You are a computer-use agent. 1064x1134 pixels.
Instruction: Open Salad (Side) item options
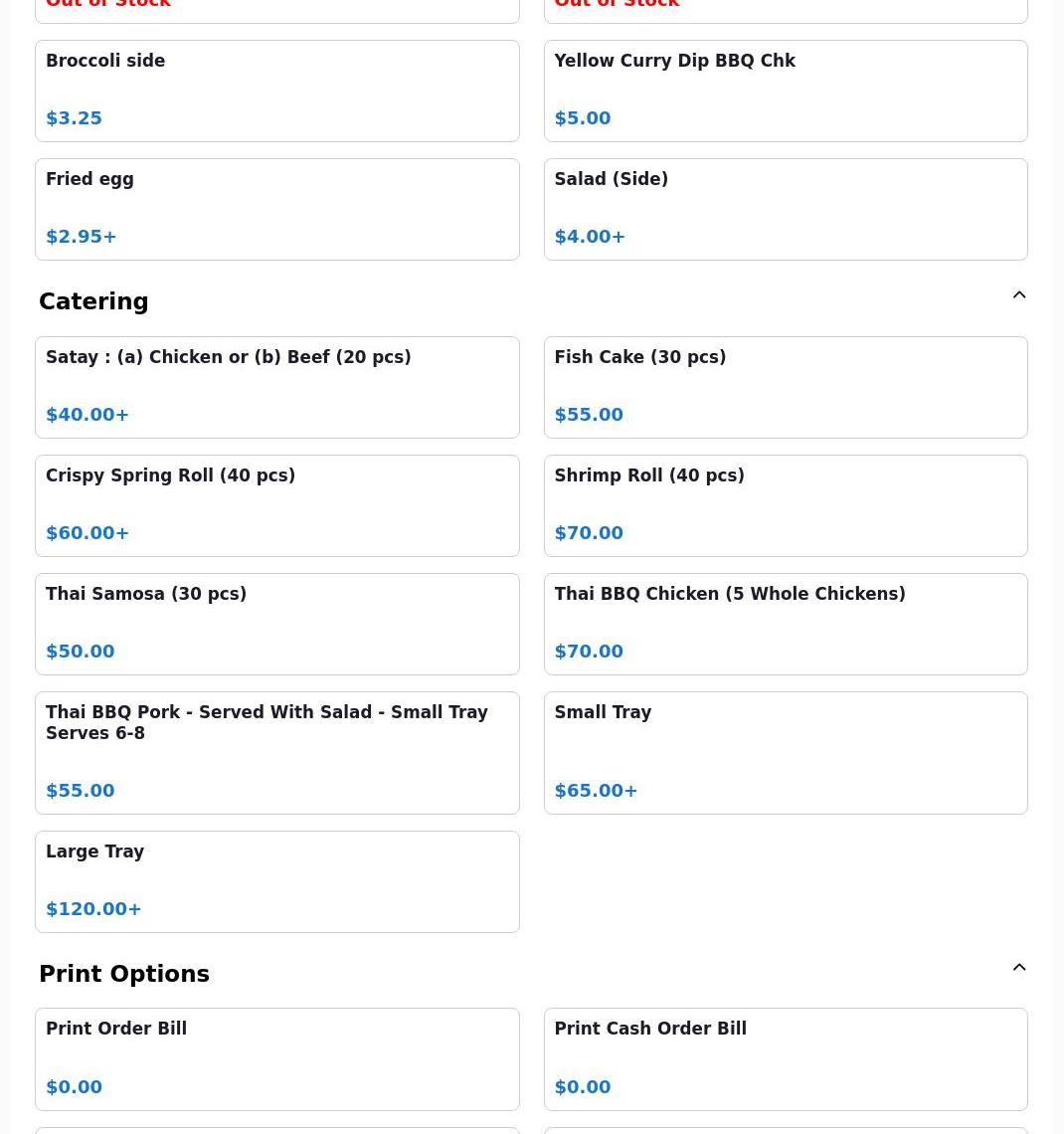point(786,210)
